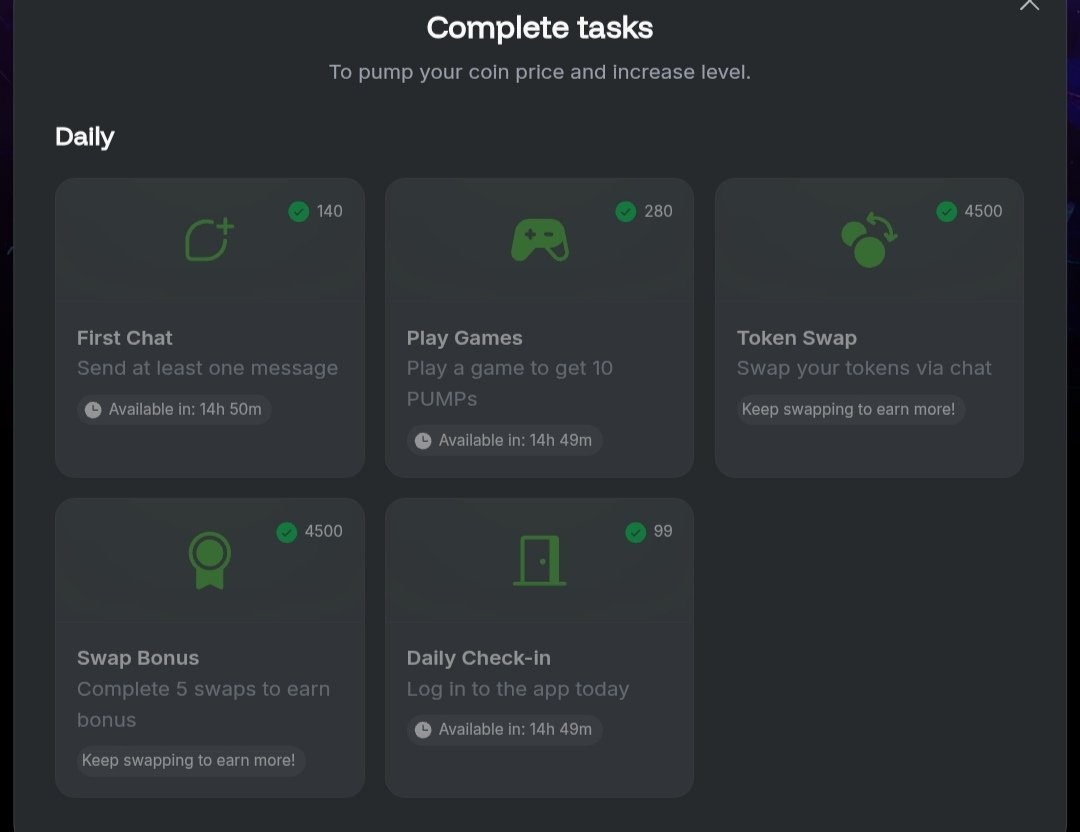Screen dimensions: 1080x832
Task: Click the Play Games controller icon
Action: (540, 240)
